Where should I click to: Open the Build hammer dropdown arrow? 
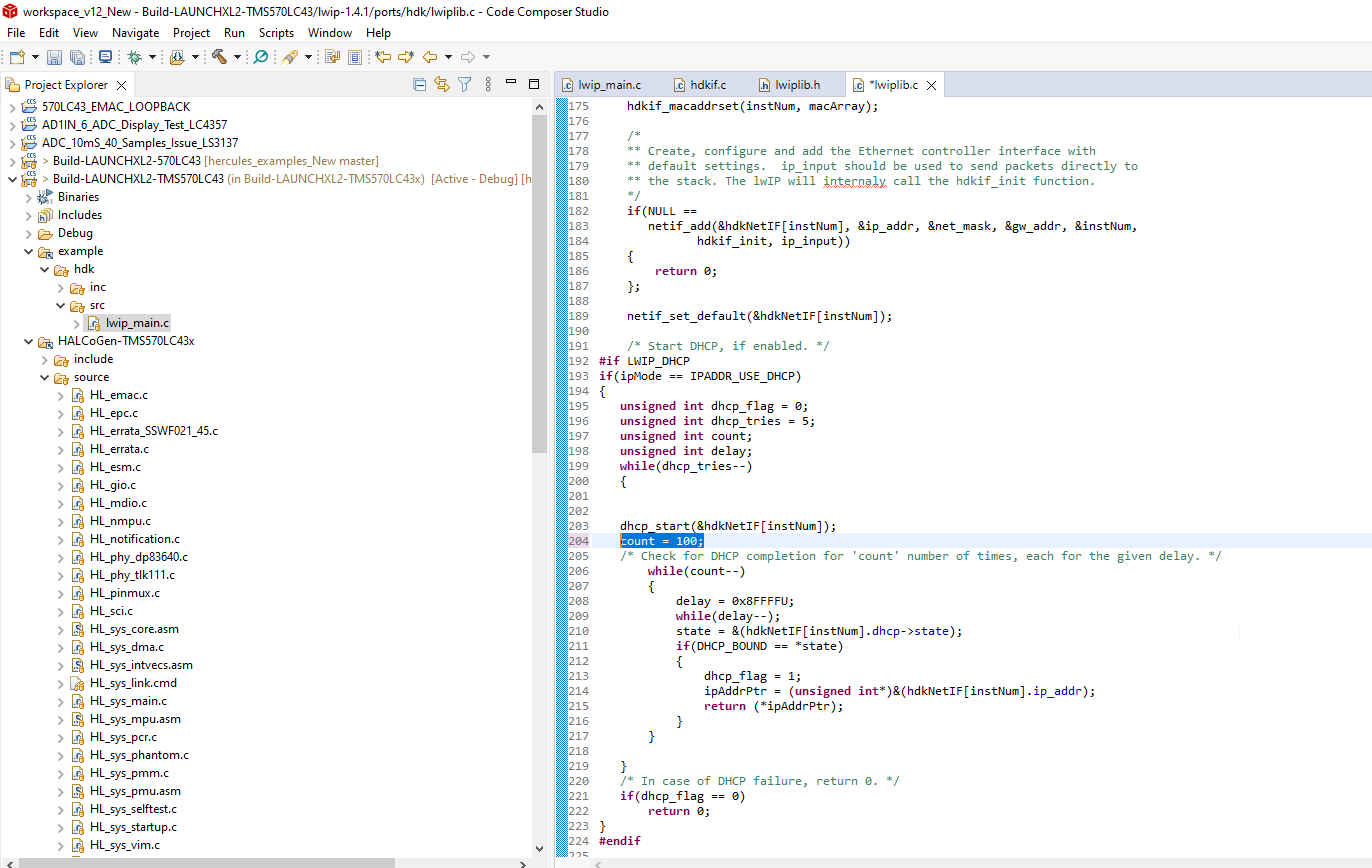tap(237, 57)
